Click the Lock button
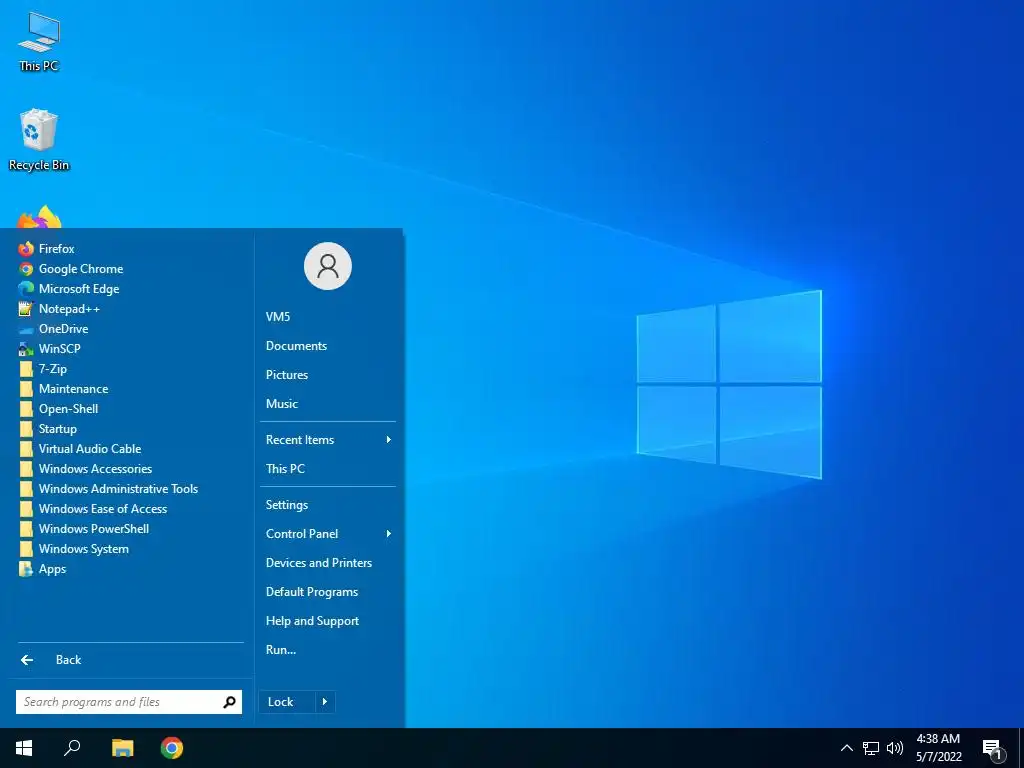 pos(287,702)
